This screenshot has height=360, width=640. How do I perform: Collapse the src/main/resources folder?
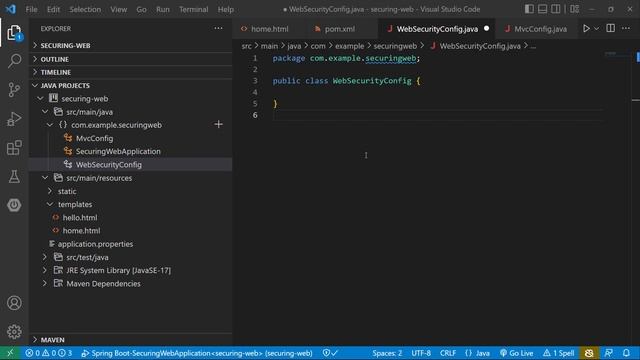click(x=45, y=178)
